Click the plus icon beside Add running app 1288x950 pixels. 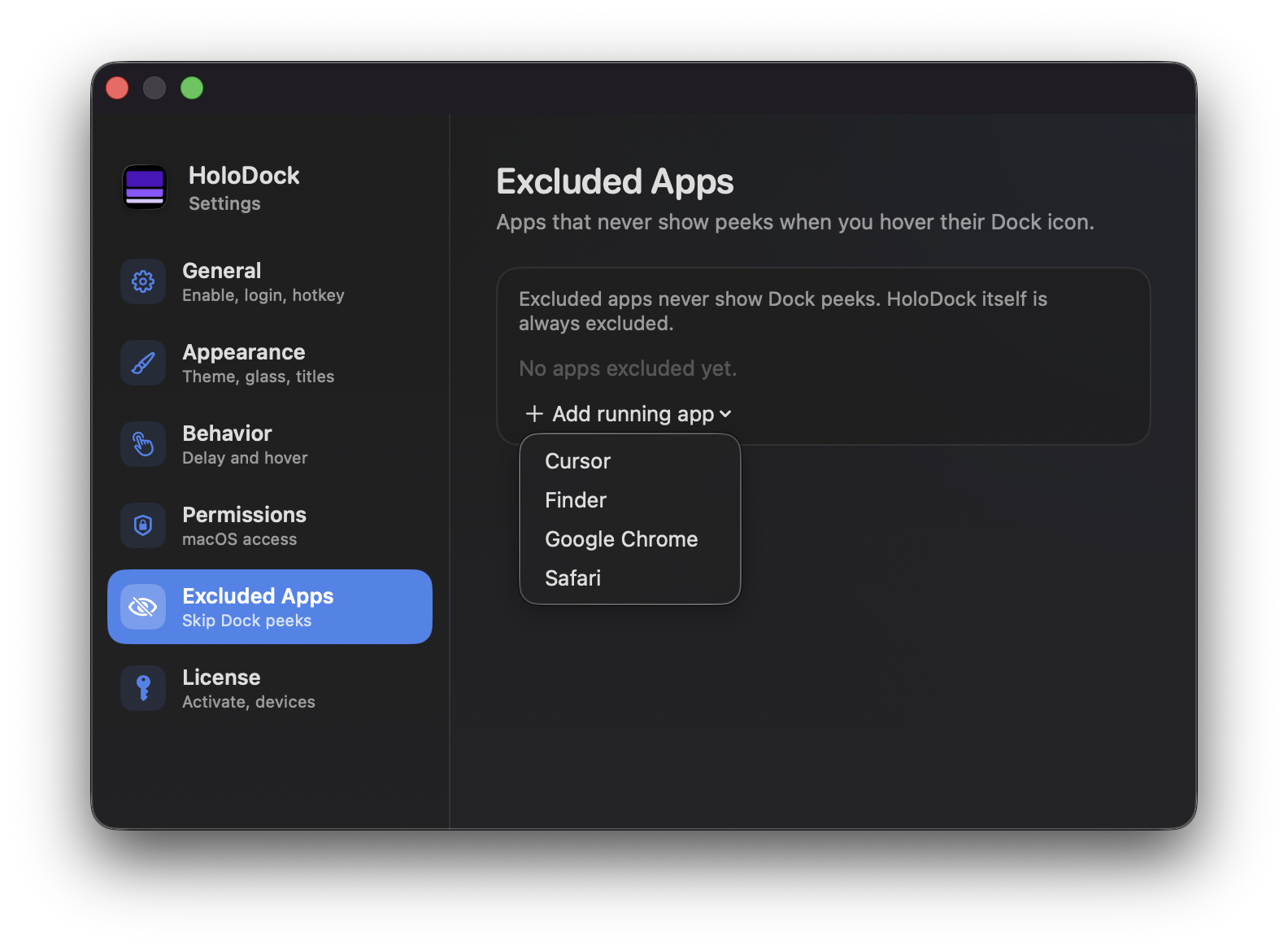534,414
